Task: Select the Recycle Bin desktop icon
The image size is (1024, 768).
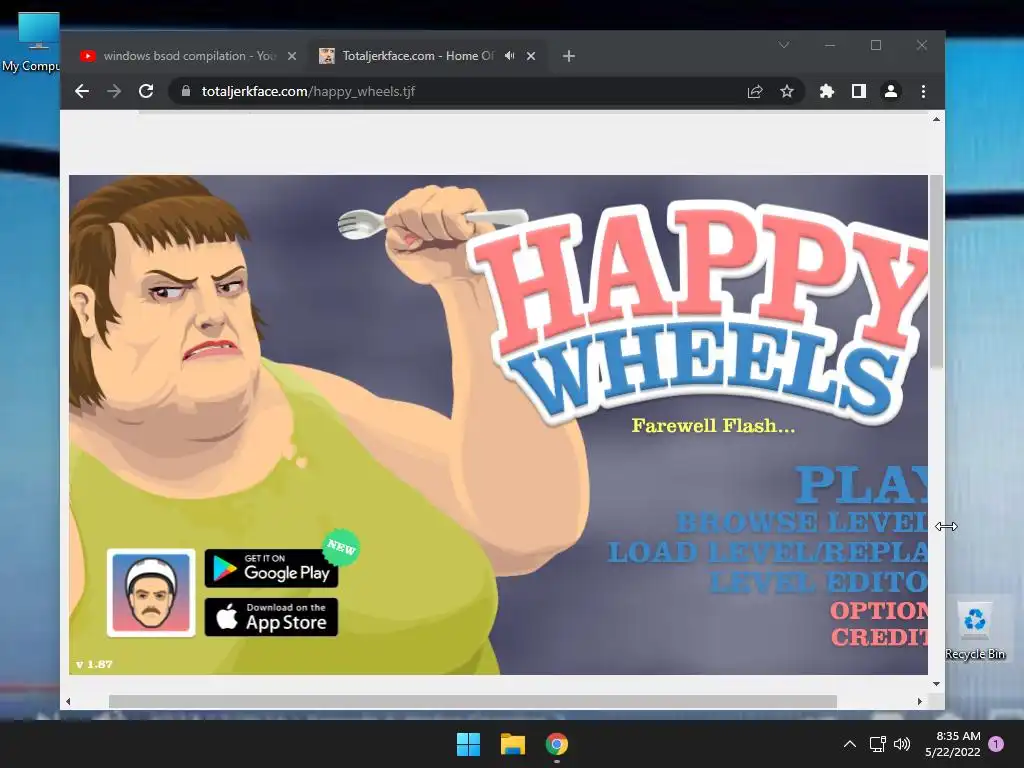Action: coord(975,631)
